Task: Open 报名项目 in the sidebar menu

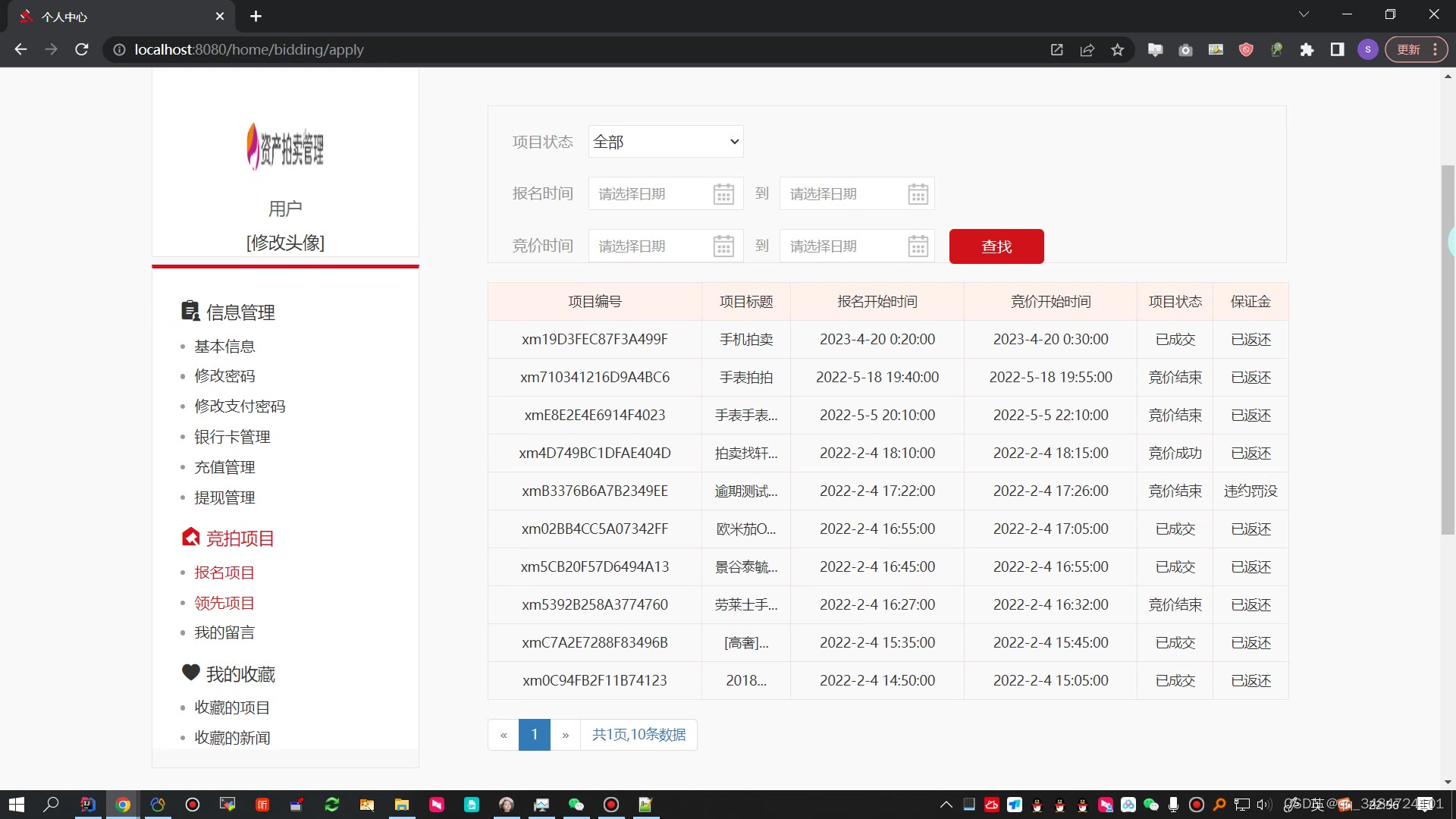Action: [224, 573]
